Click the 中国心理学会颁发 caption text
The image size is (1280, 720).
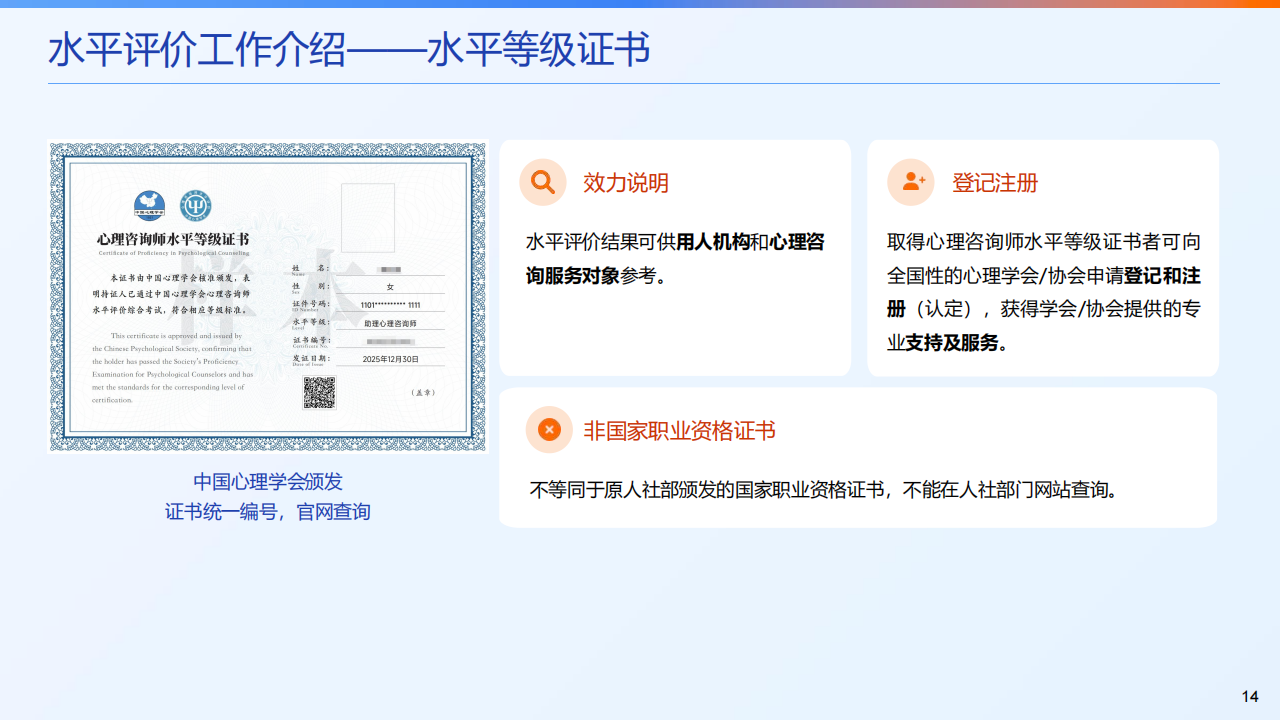click(x=267, y=482)
